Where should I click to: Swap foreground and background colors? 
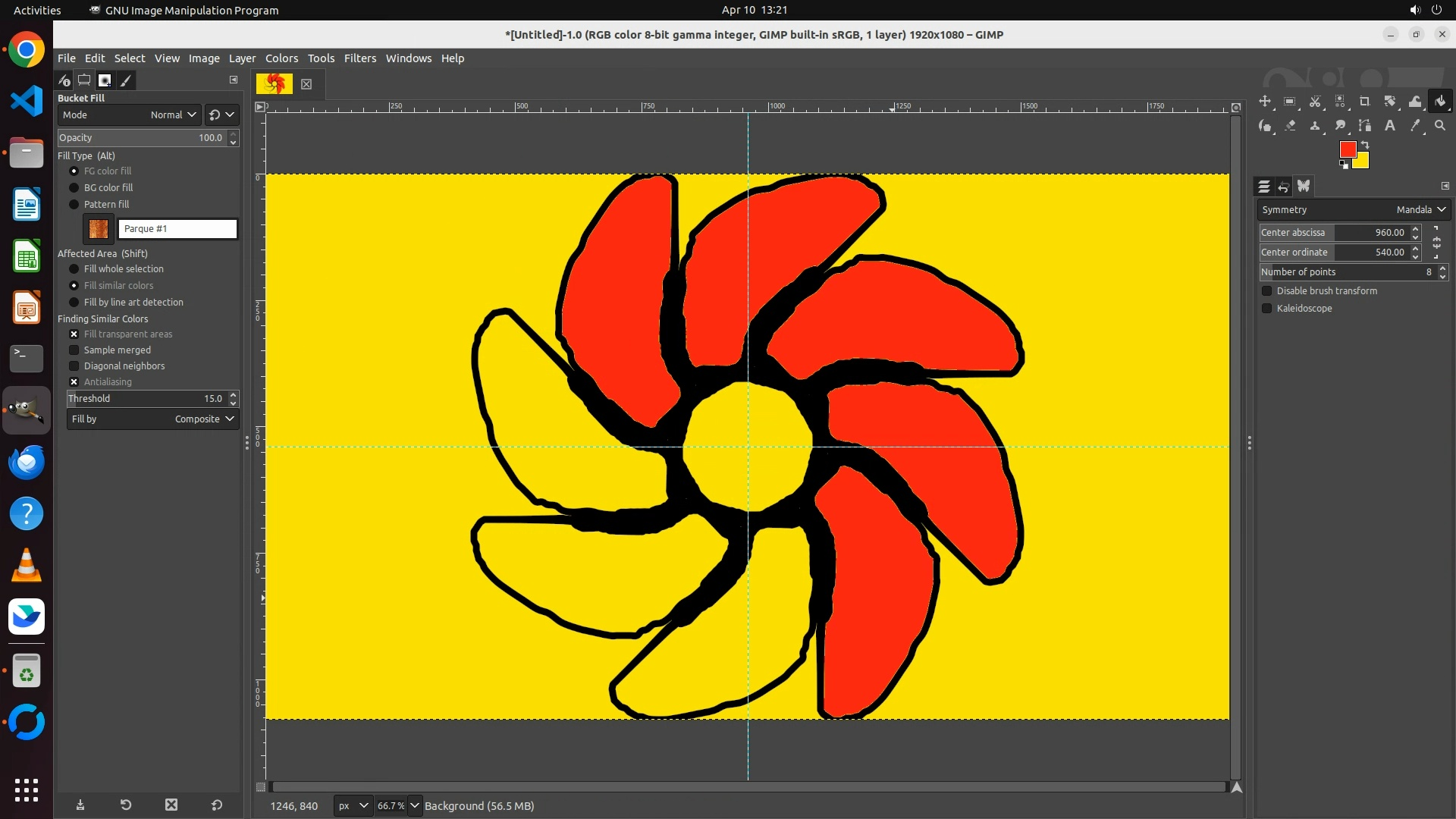(1365, 144)
